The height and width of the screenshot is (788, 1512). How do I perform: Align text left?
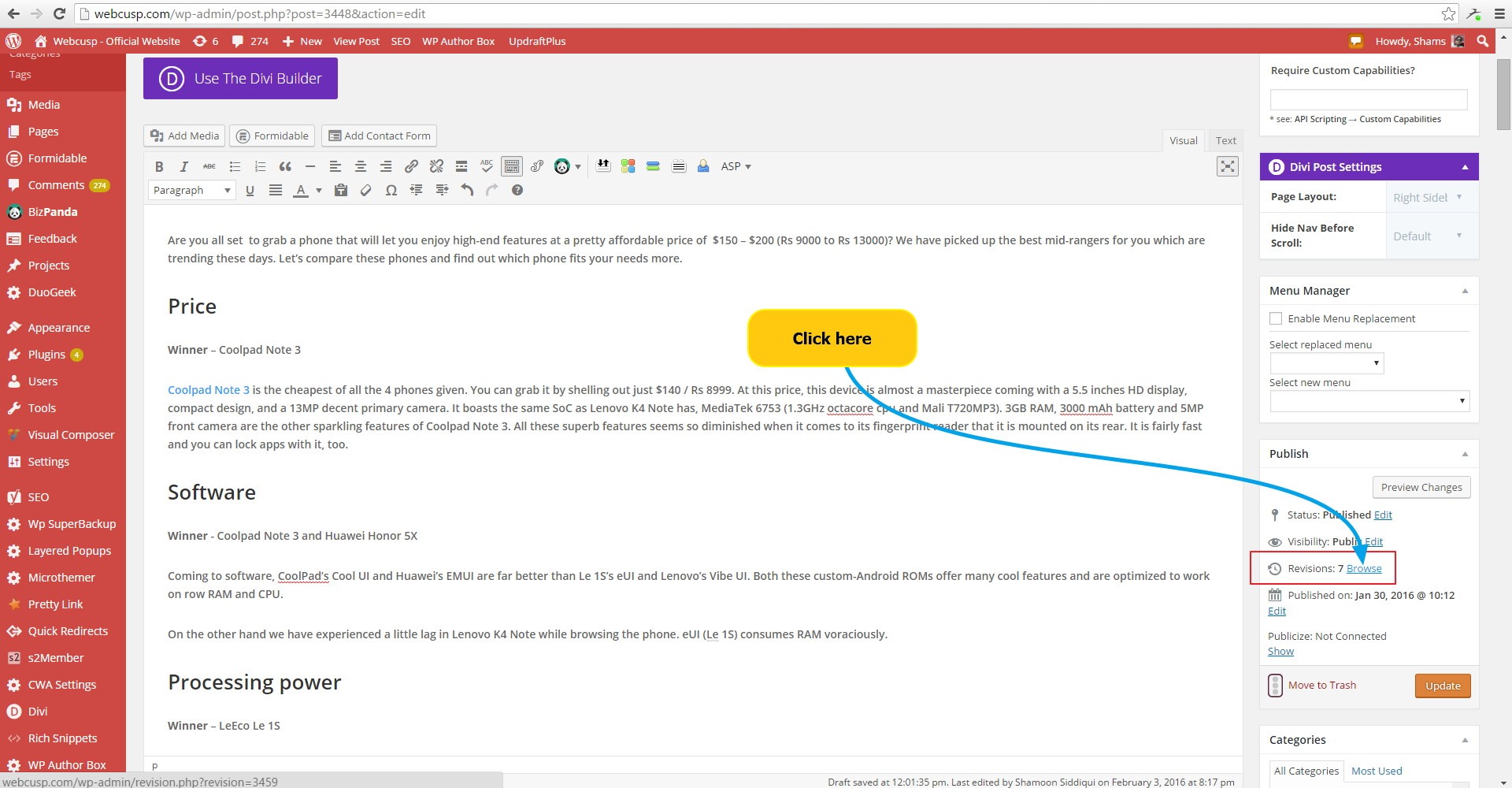(x=335, y=166)
